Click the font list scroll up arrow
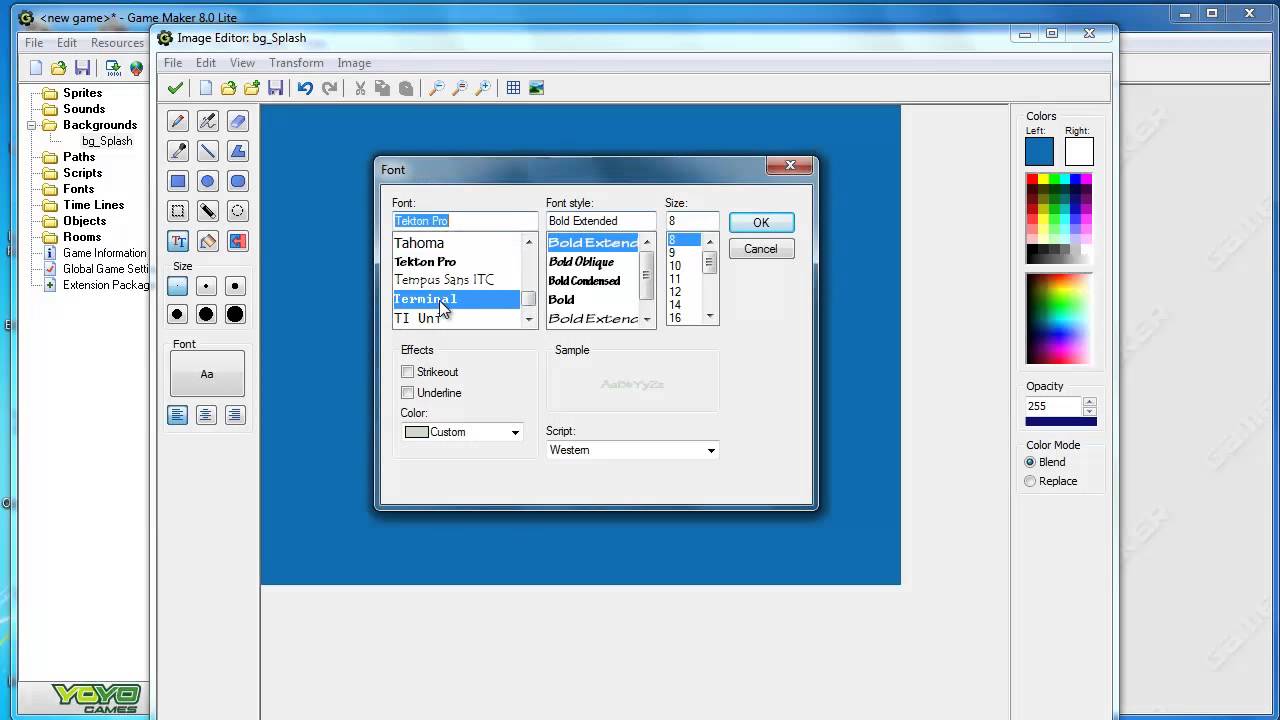This screenshot has height=720, width=1280. point(529,242)
